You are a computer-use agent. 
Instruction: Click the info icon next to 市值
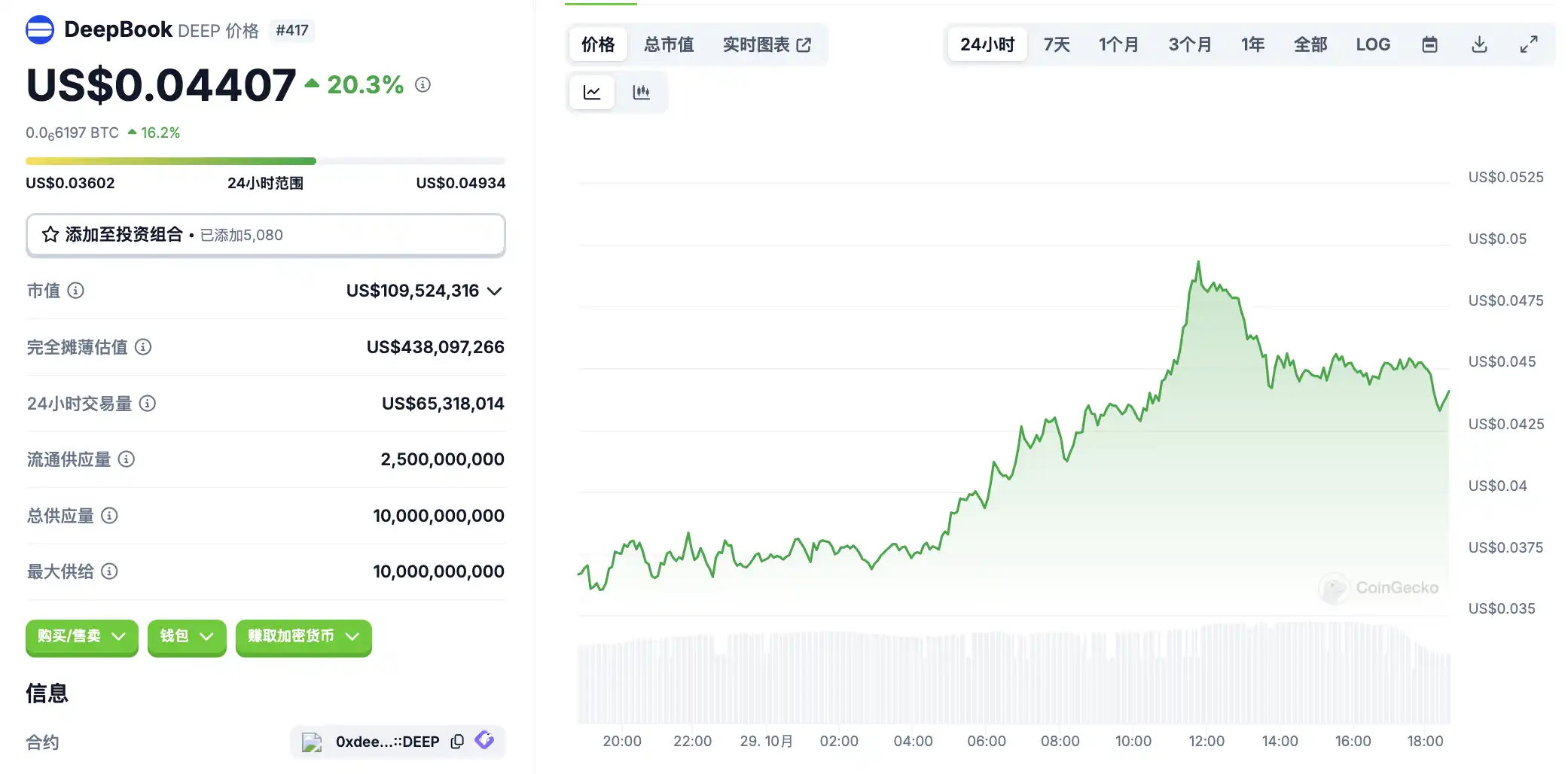[76, 291]
